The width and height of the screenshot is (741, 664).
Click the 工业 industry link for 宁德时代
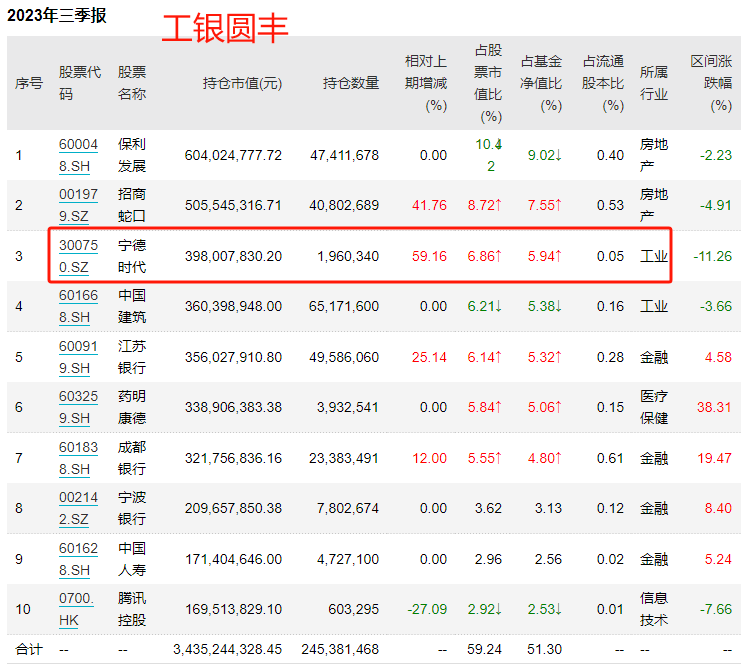coord(654,256)
